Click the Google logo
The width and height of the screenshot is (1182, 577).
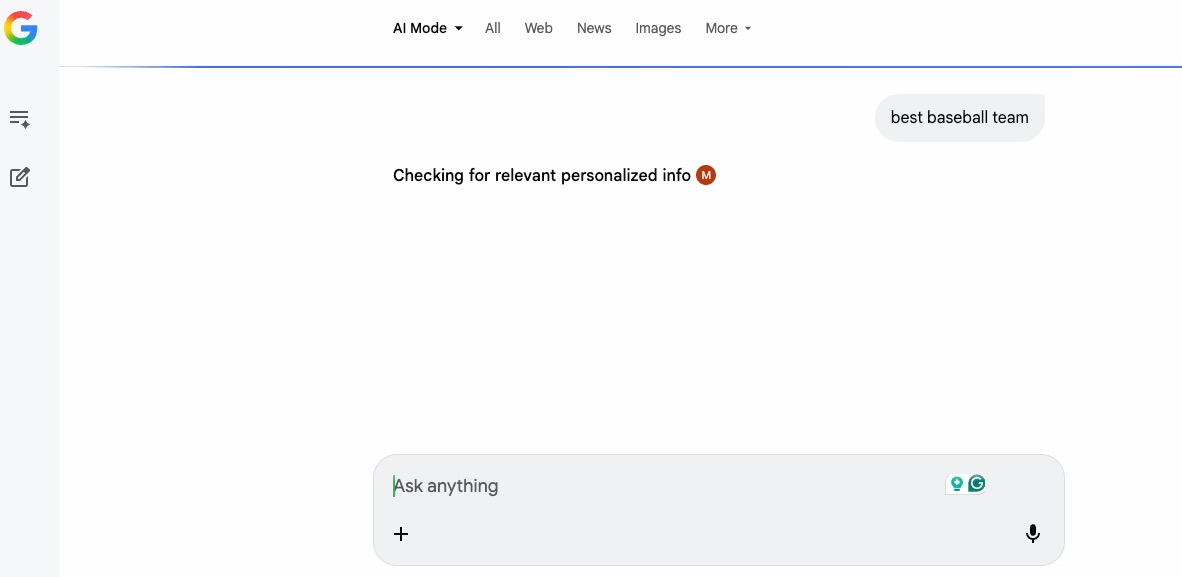pos(21,28)
